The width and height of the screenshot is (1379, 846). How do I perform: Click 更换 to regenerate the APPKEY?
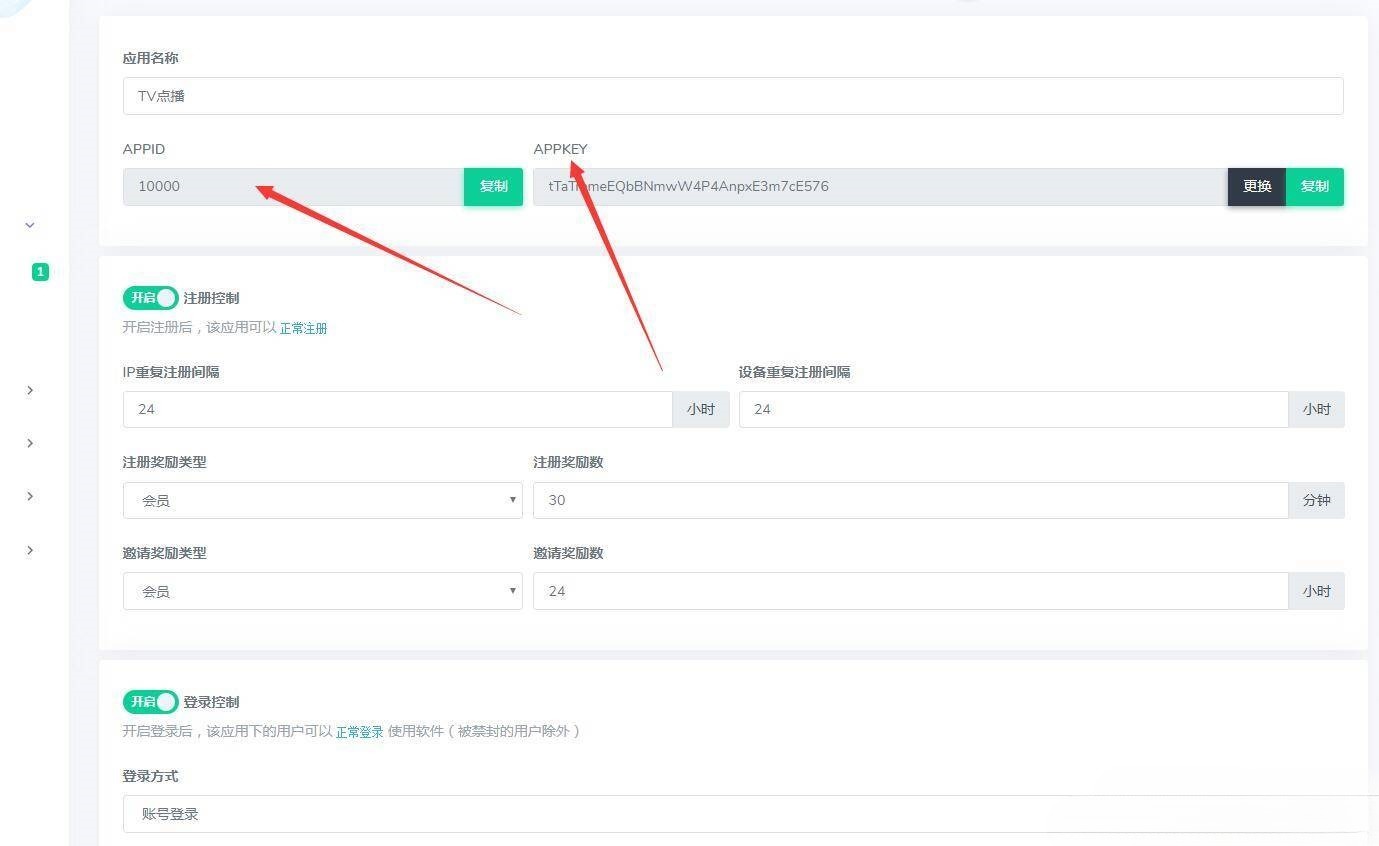click(1256, 186)
